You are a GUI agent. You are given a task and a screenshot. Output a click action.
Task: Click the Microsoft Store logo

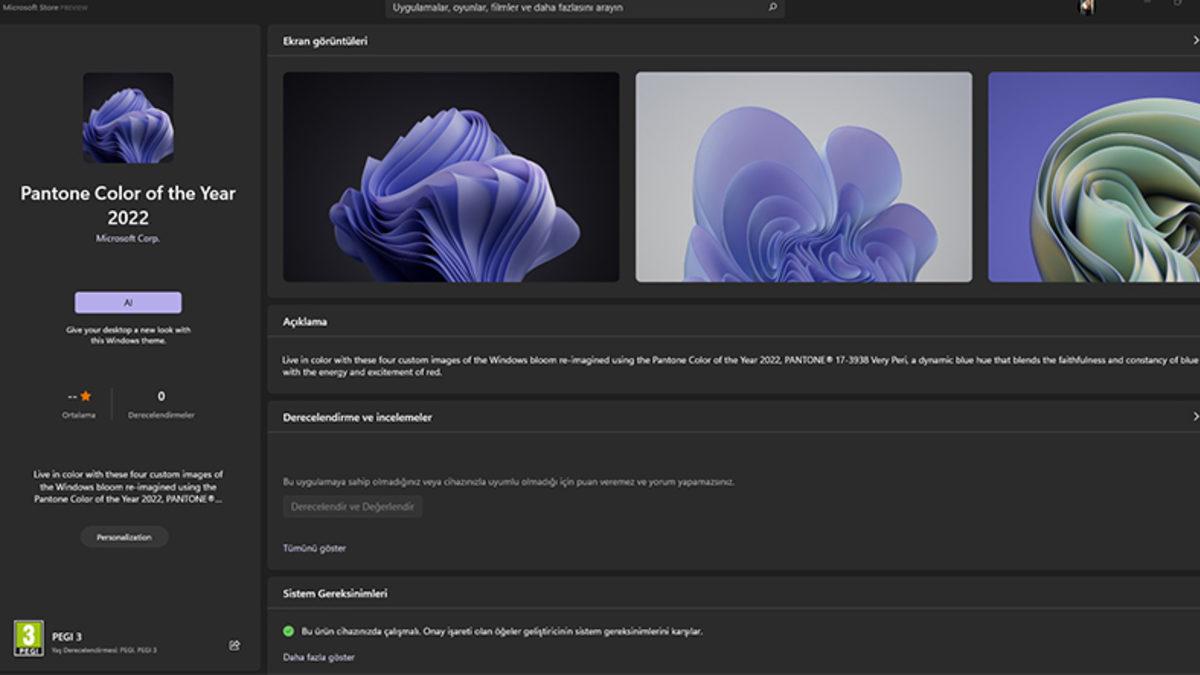pos(32,7)
